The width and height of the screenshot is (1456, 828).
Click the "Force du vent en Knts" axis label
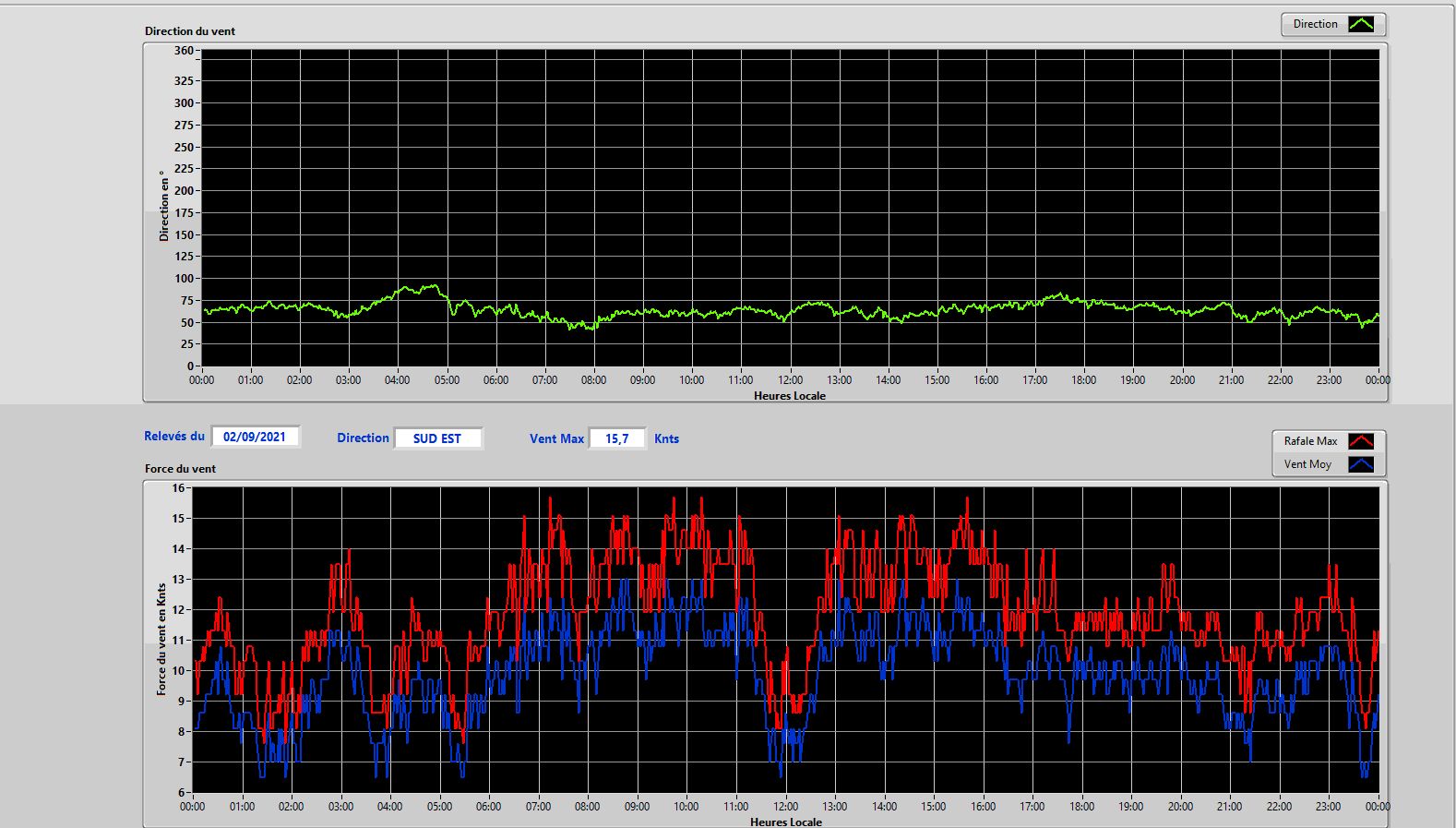tap(161, 639)
